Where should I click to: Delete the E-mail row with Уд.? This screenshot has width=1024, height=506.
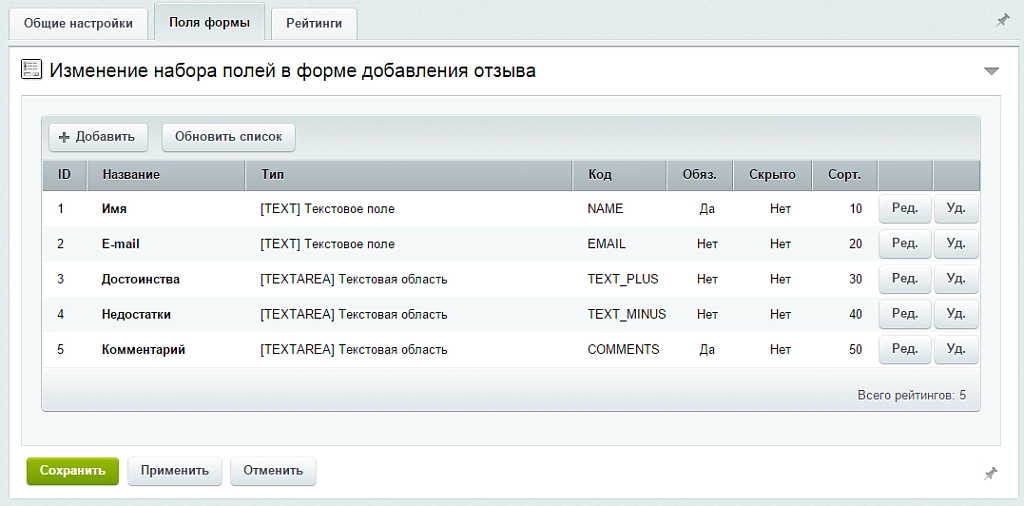[956, 244]
